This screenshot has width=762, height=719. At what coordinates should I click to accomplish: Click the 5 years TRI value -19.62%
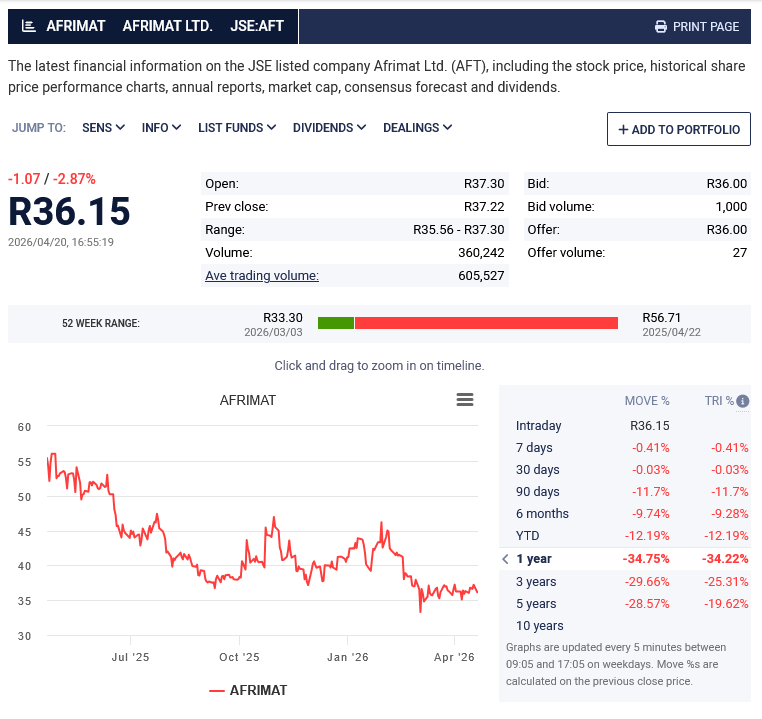tap(726, 603)
